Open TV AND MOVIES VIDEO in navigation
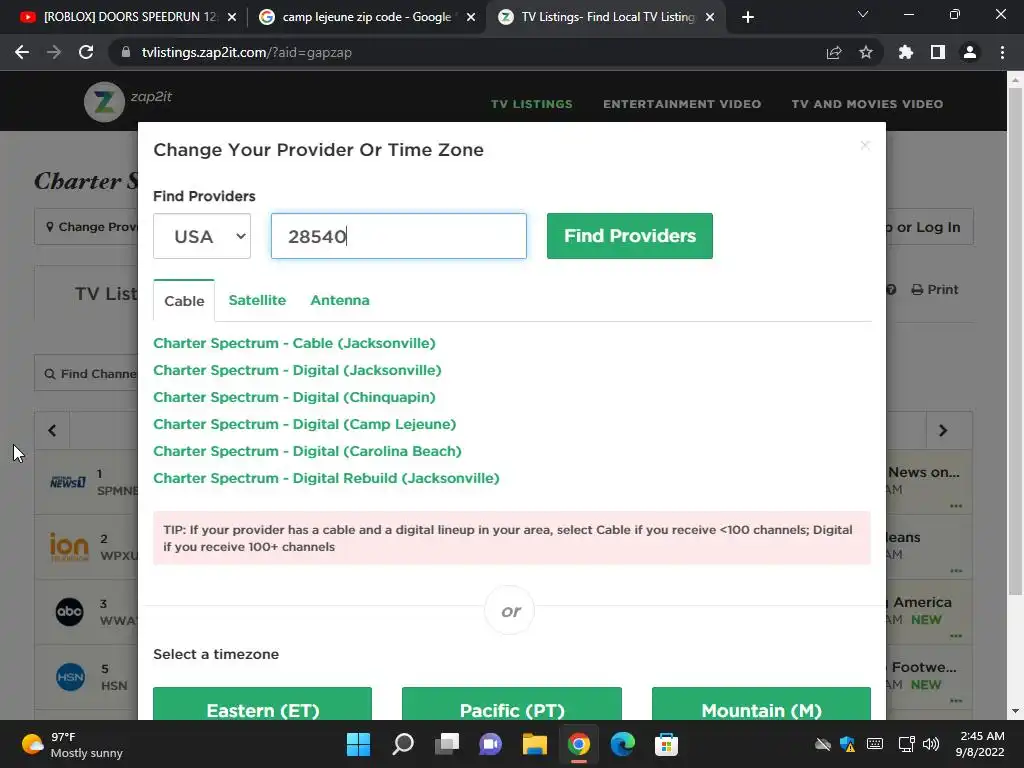Image resolution: width=1024 pixels, height=768 pixels. point(867,104)
